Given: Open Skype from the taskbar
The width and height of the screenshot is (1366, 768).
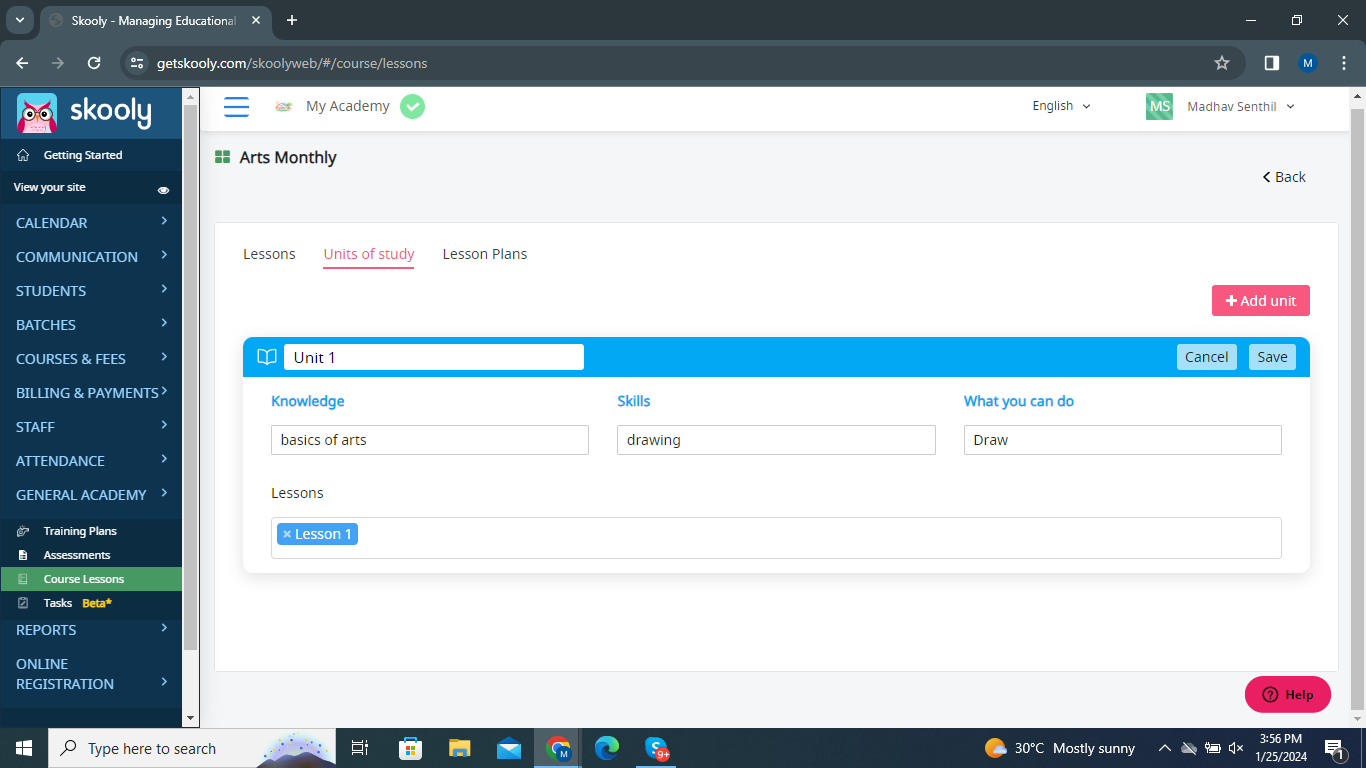Looking at the screenshot, I should (656, 748).
